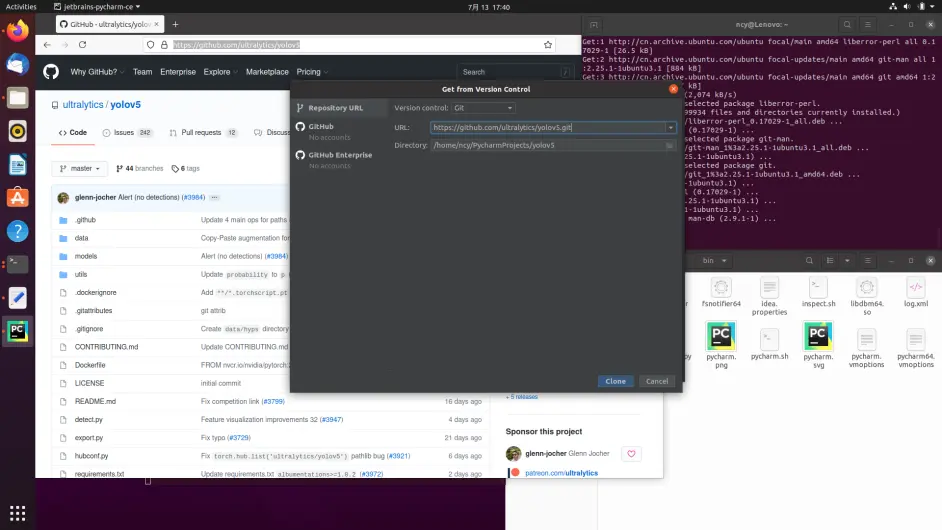Viewport: 942px width, 530px height.
Task: Open Firefox from the Ubuntu dock
Action: click(17, 30)
